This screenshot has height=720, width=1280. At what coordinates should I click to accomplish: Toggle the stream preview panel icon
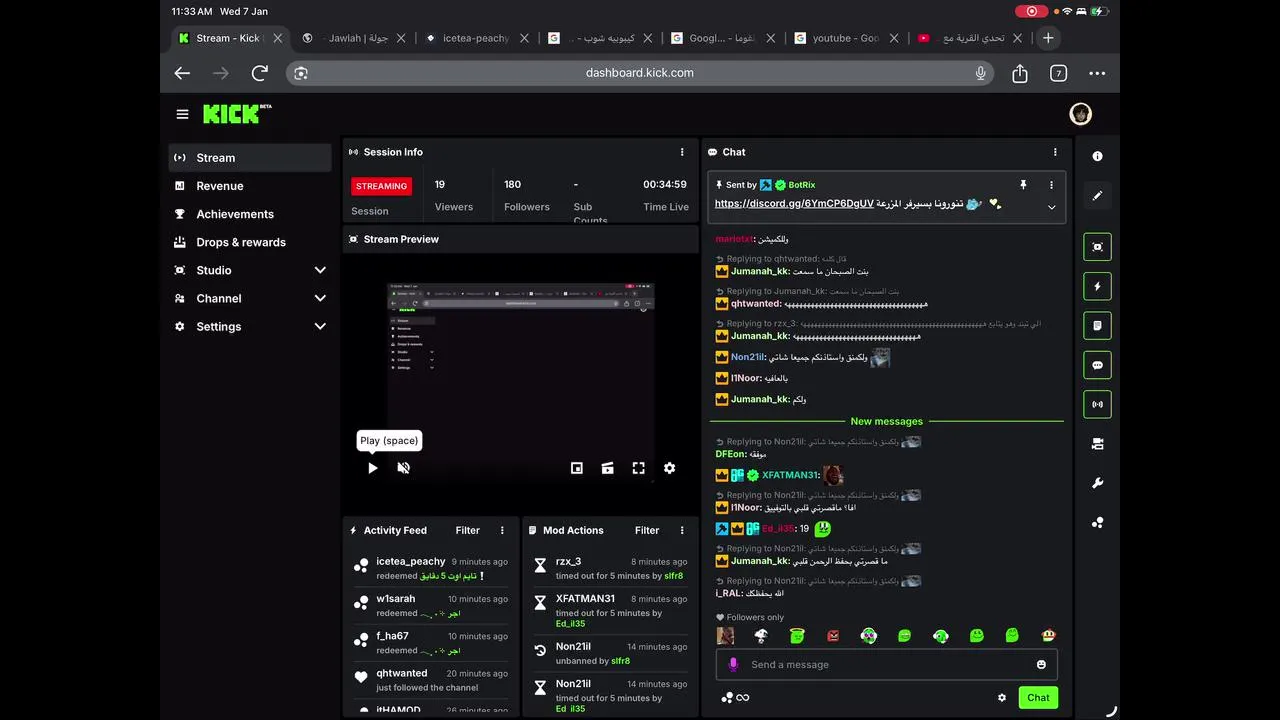pyautogui.click(x=1097, y=247)
